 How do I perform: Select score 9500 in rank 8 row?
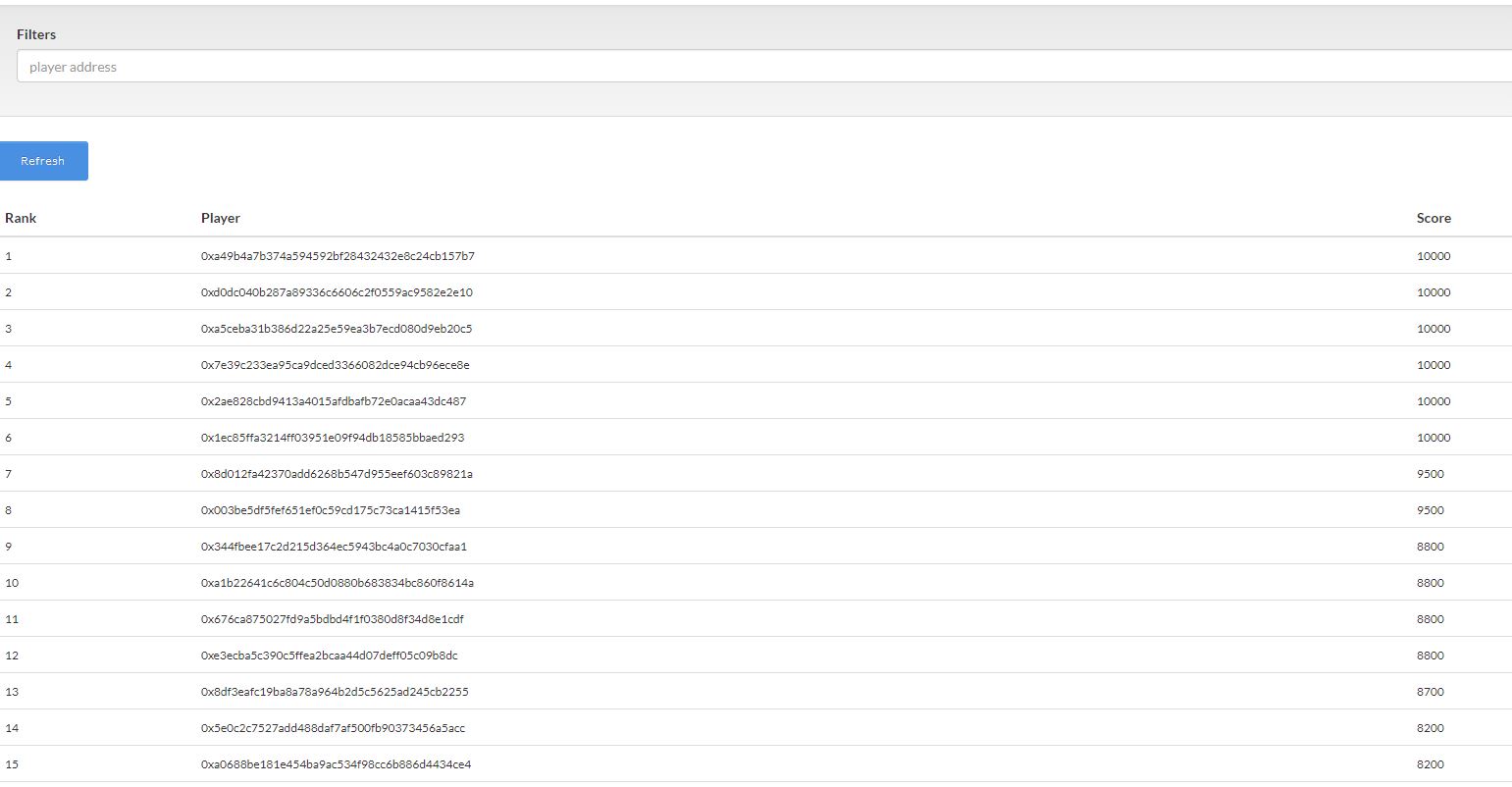click(1431, 510)
